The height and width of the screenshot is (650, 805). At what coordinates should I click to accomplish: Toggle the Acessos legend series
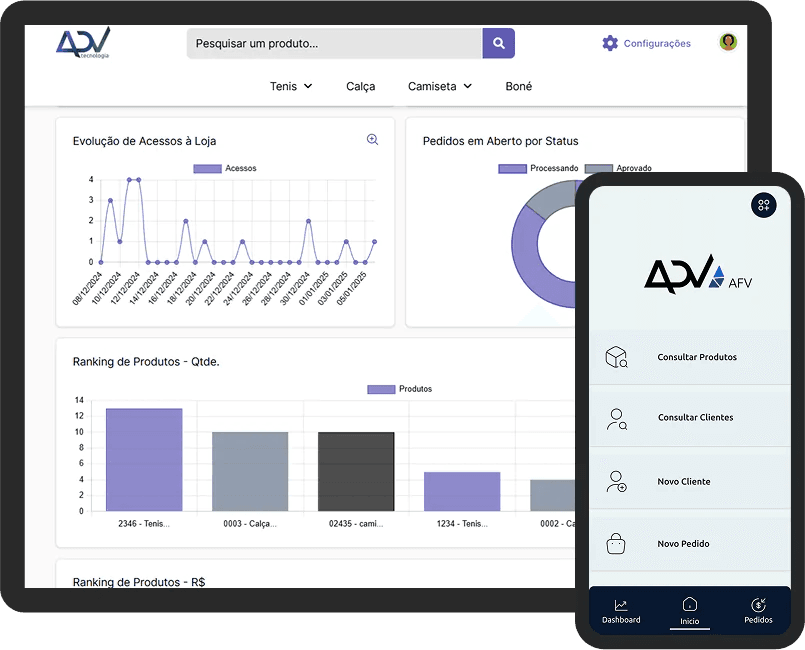[x=225, y=169]
